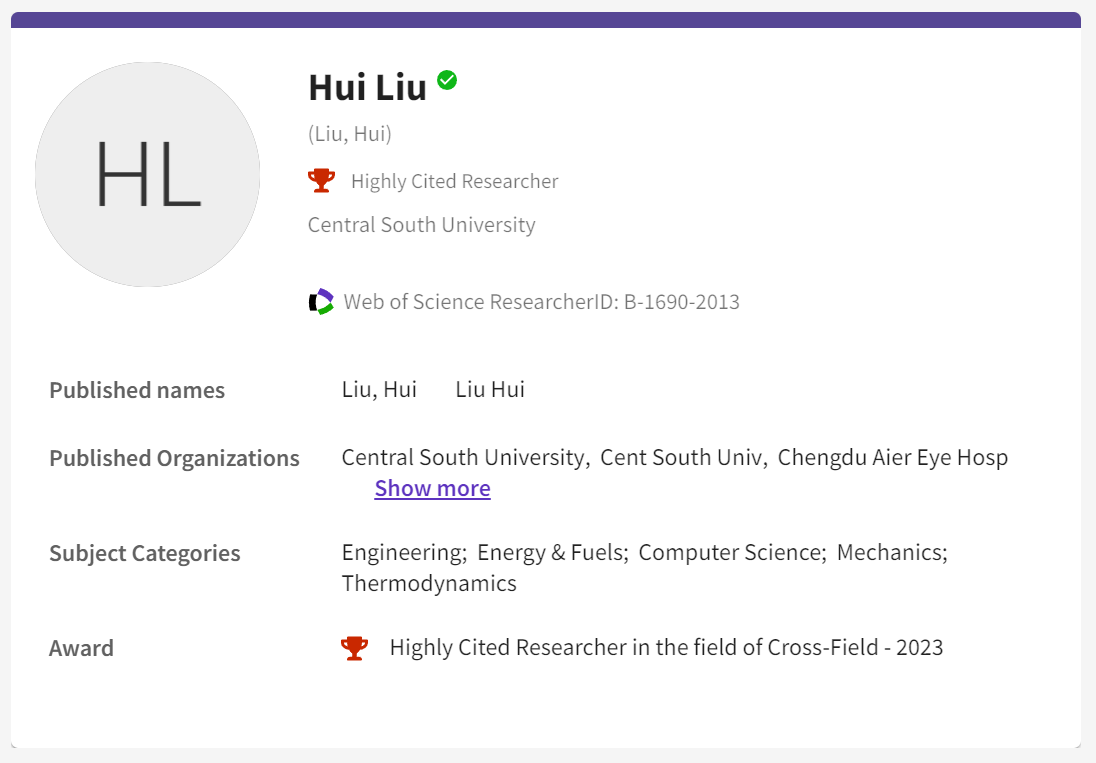The image size is (1096, 763).
Task: Click the trophy icon beside Highly Cited Researcher
Action: pos(321,180)
